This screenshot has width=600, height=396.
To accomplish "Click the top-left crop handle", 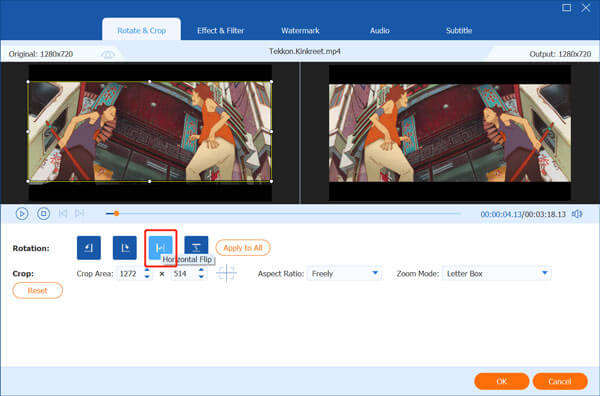I will 28,81.
